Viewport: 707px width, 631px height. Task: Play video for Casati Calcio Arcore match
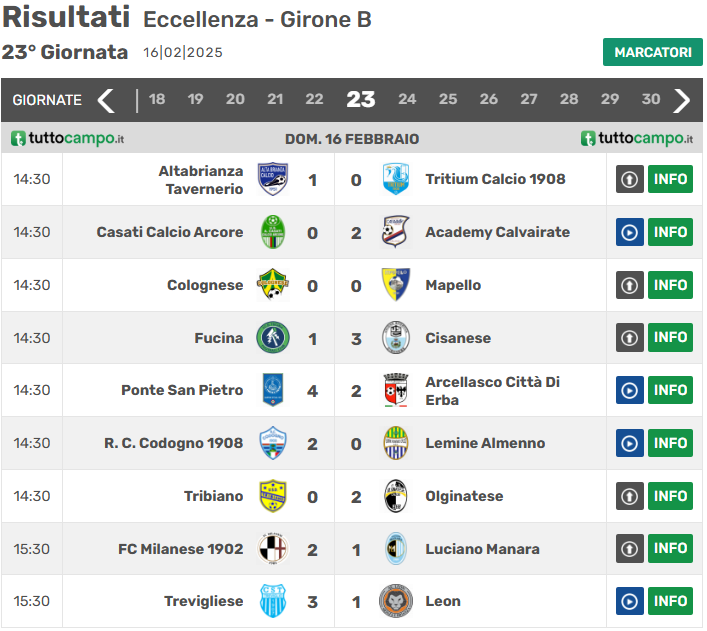pos(629,233)
